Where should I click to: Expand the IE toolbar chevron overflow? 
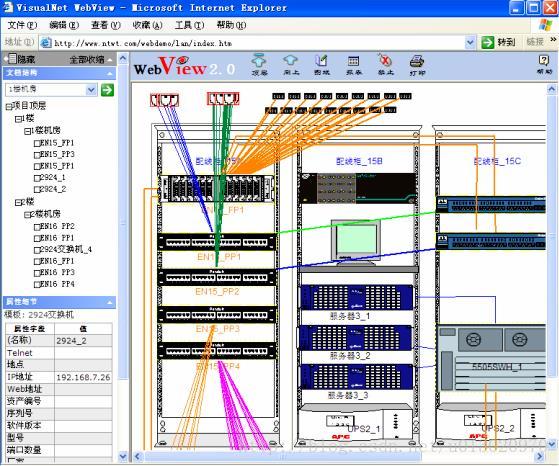(553, 39)
